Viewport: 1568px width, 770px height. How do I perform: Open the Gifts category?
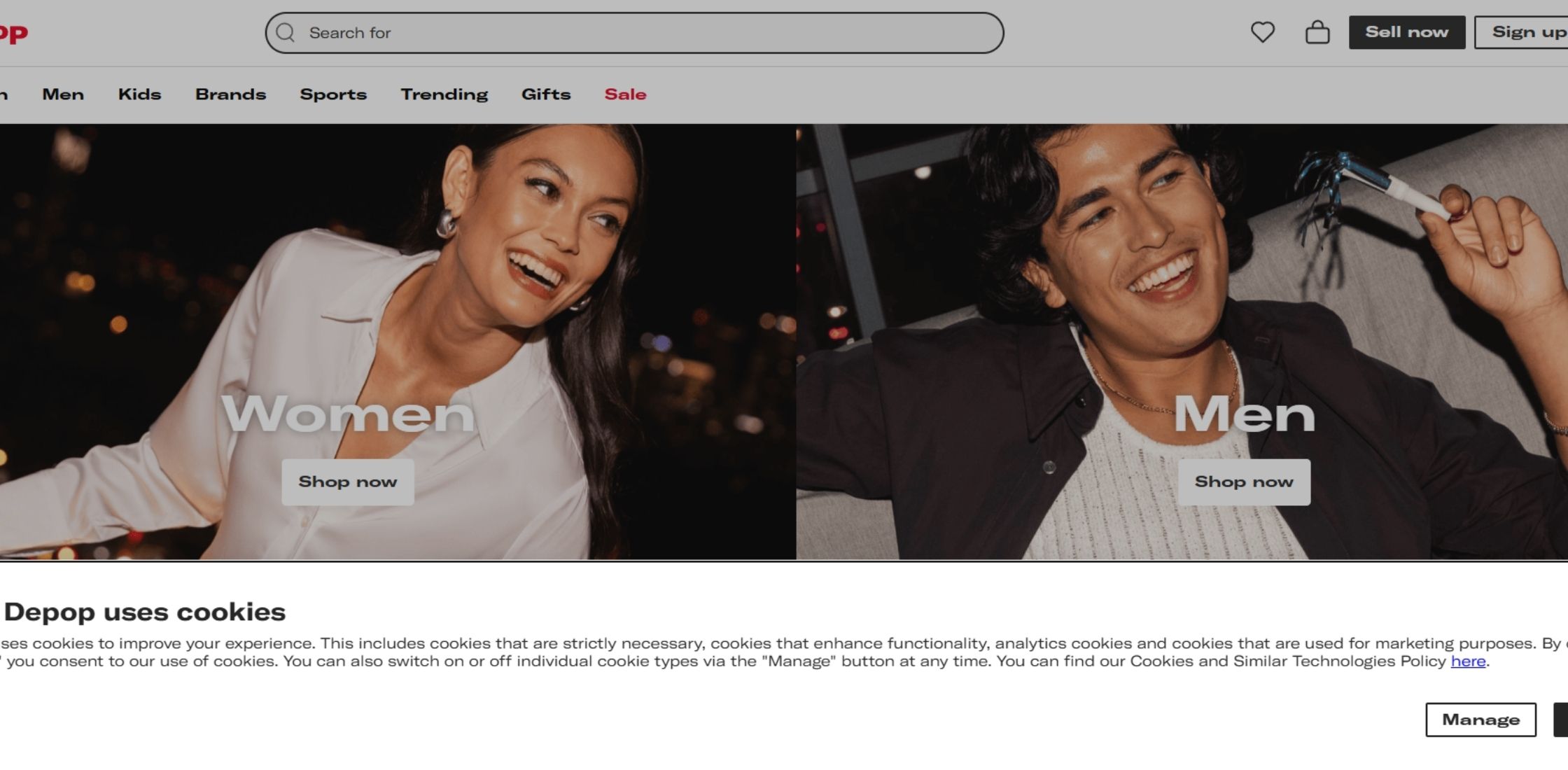(547, 94)
